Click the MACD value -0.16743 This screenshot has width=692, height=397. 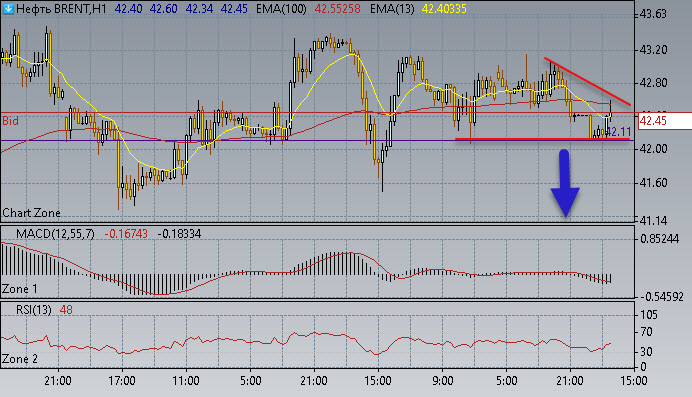pos(126,234)
